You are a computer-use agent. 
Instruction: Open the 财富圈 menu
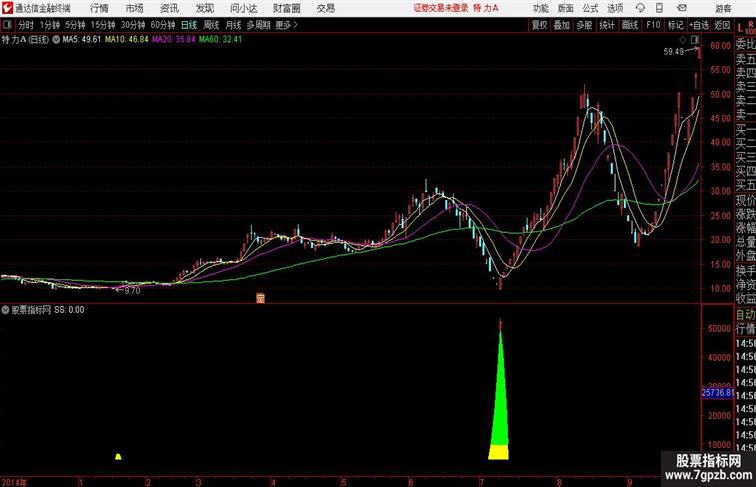pyautogui.click(x=286, y=8)
